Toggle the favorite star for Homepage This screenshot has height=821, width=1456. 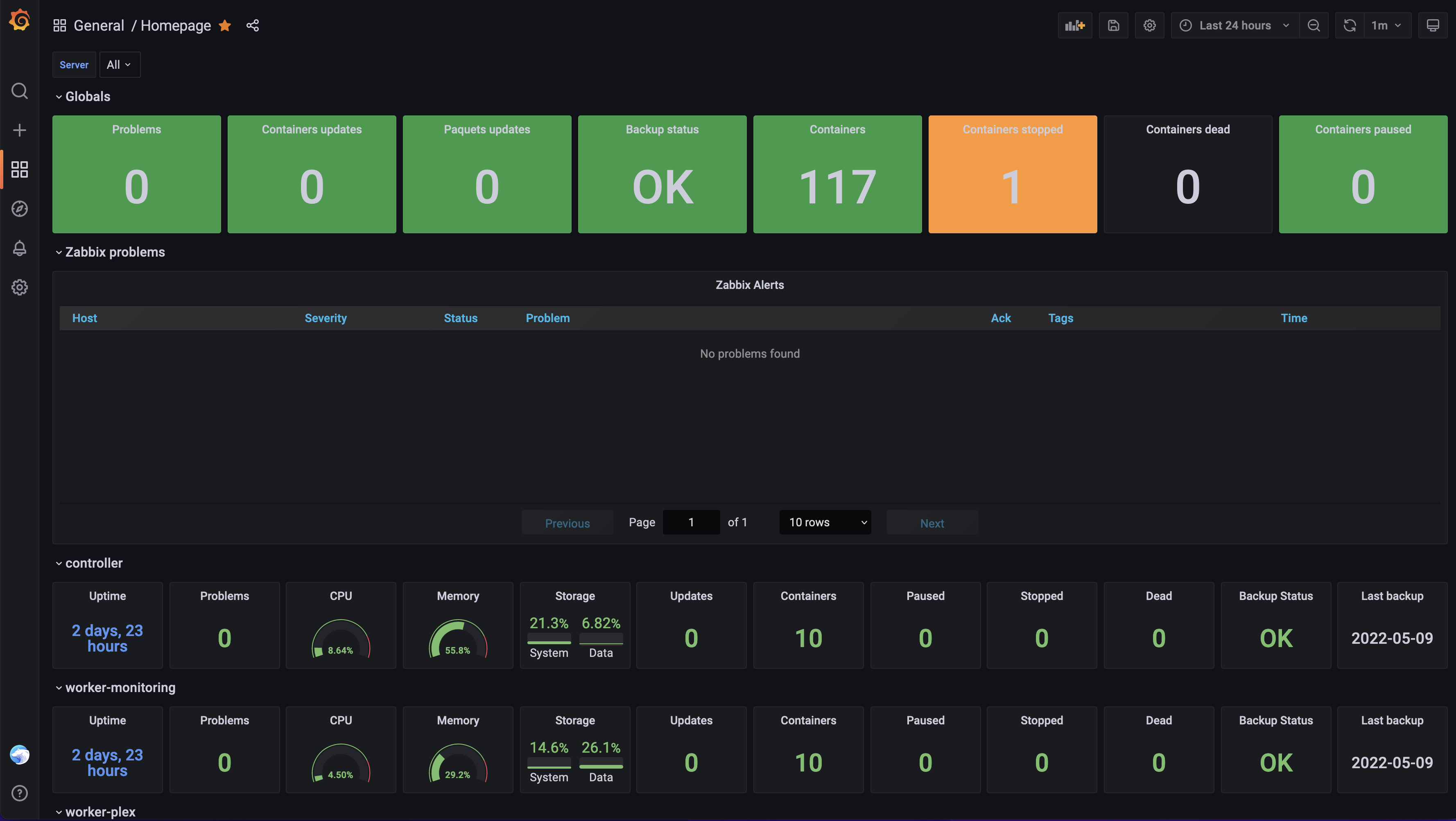(225, 25)
